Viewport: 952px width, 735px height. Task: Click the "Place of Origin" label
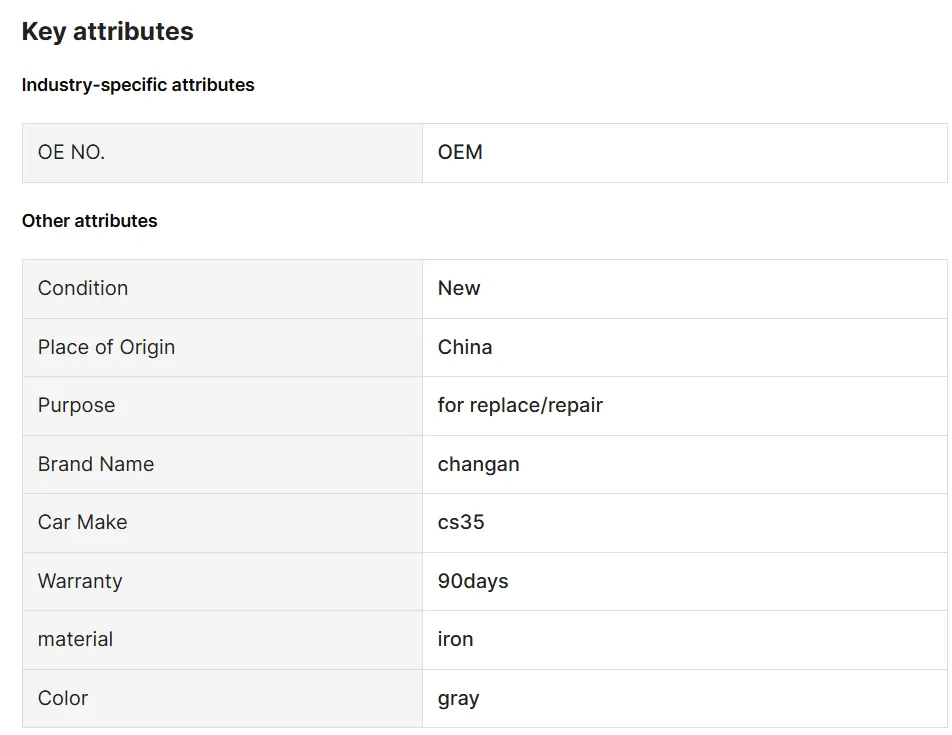106,347
